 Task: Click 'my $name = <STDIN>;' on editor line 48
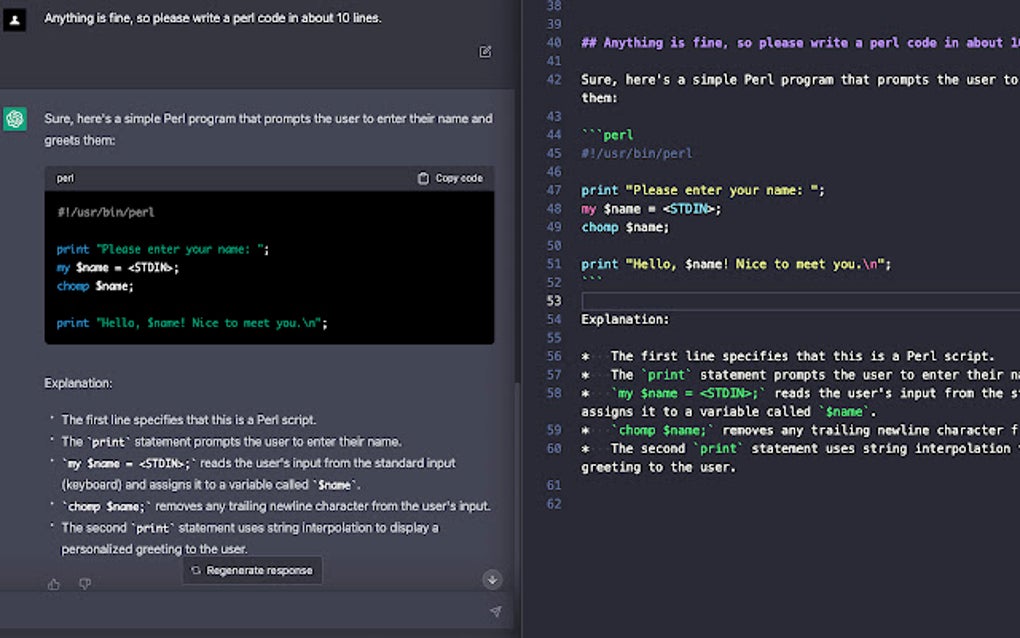(651, 209)
